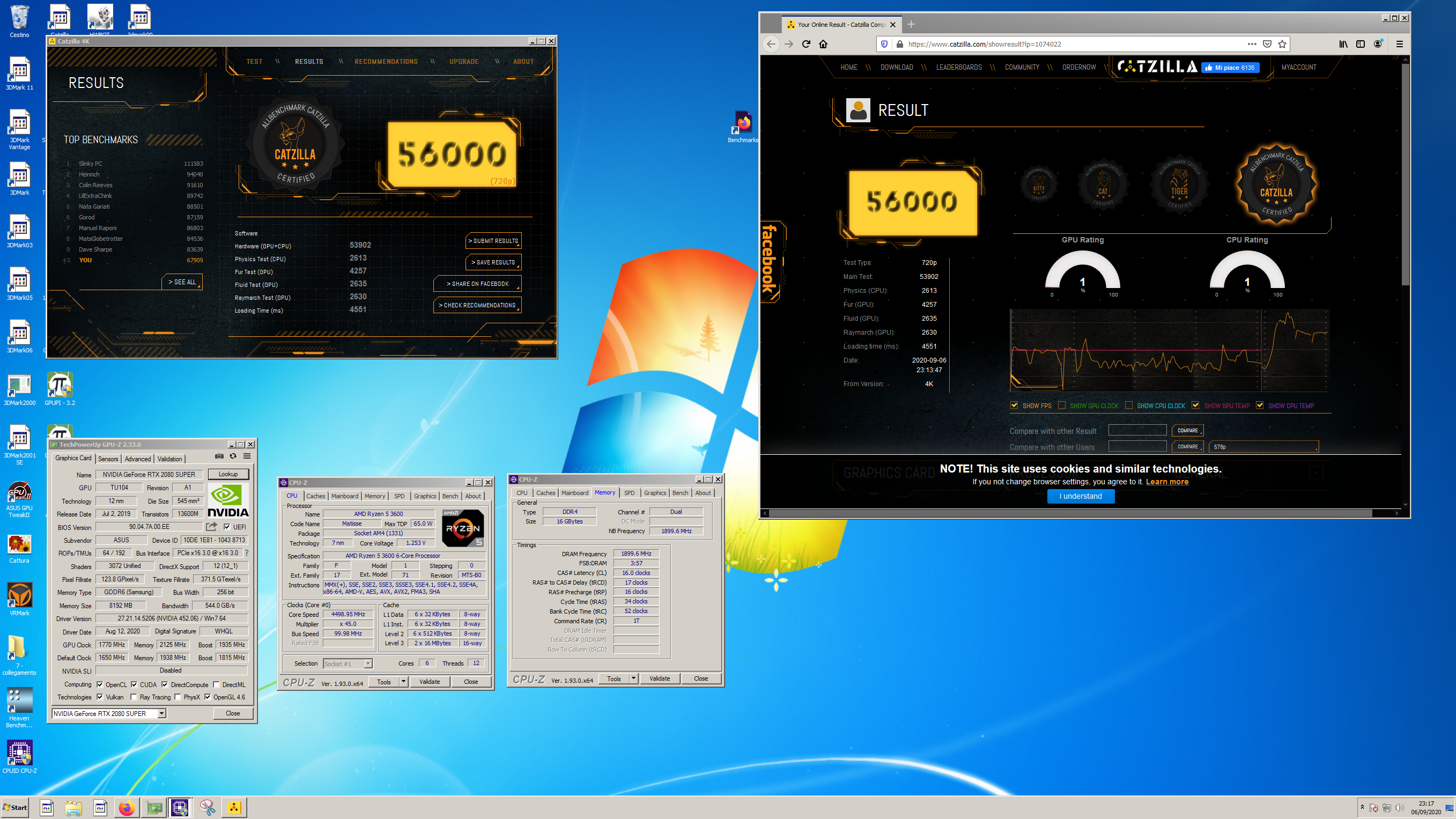Click the Windows Start button

pos(15,808)
